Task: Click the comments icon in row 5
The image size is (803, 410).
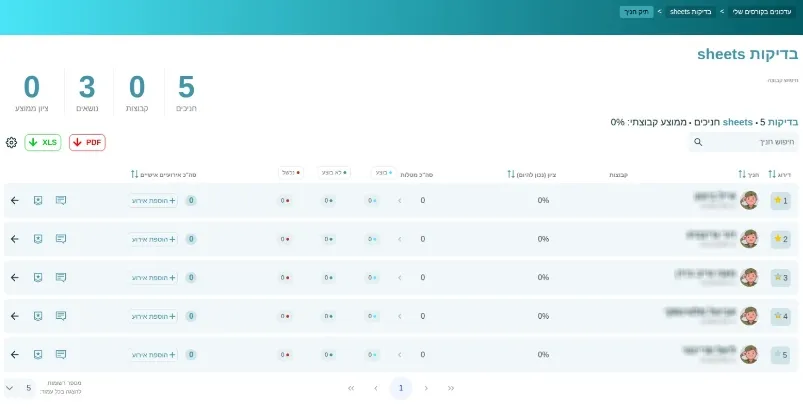Action: [61, 354]
